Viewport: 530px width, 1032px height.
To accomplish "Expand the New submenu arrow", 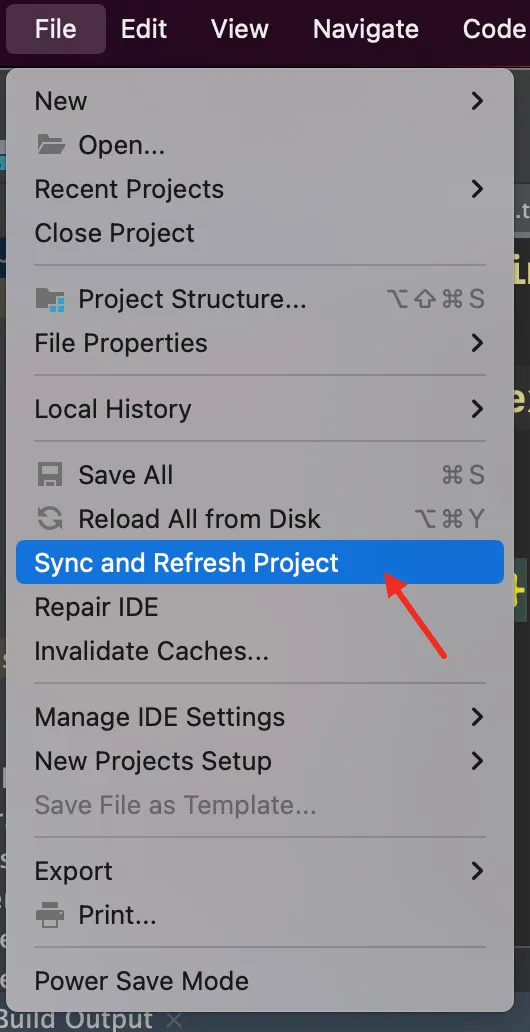I will [477, 101].
